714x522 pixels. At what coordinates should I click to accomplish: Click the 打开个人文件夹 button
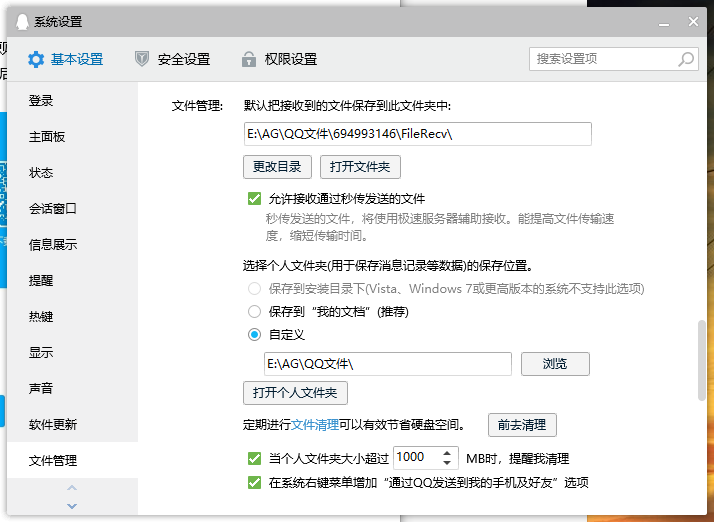click(x=295, y=393)
